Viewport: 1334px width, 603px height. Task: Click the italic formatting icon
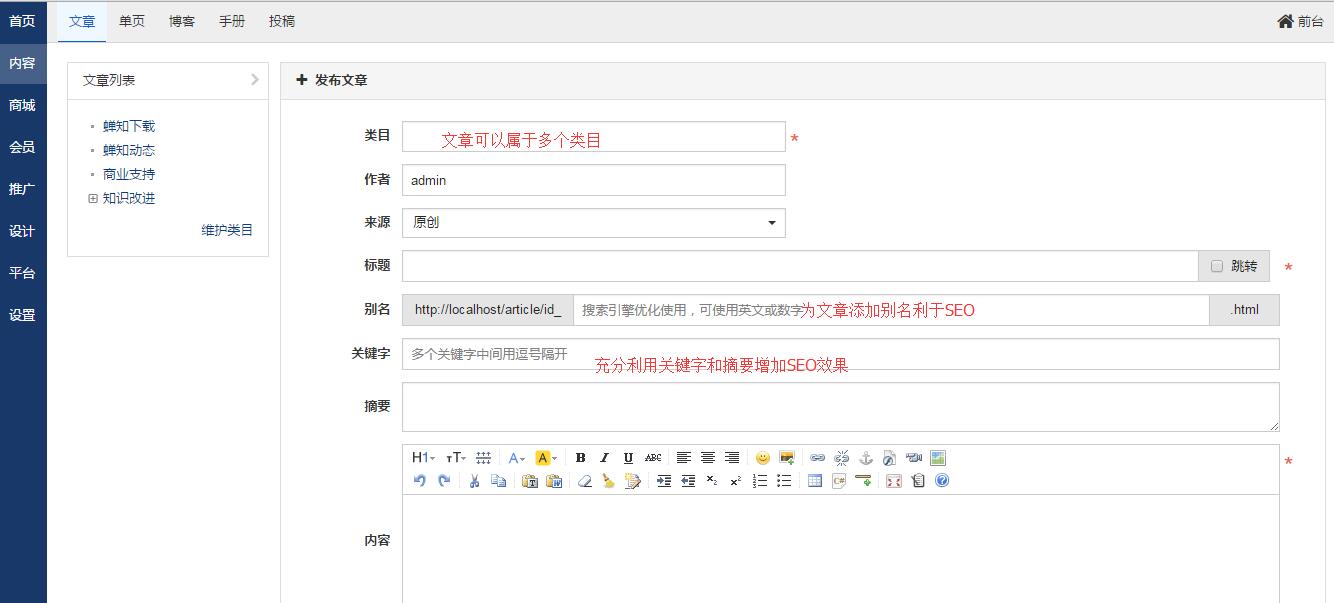tap(604, 458)
